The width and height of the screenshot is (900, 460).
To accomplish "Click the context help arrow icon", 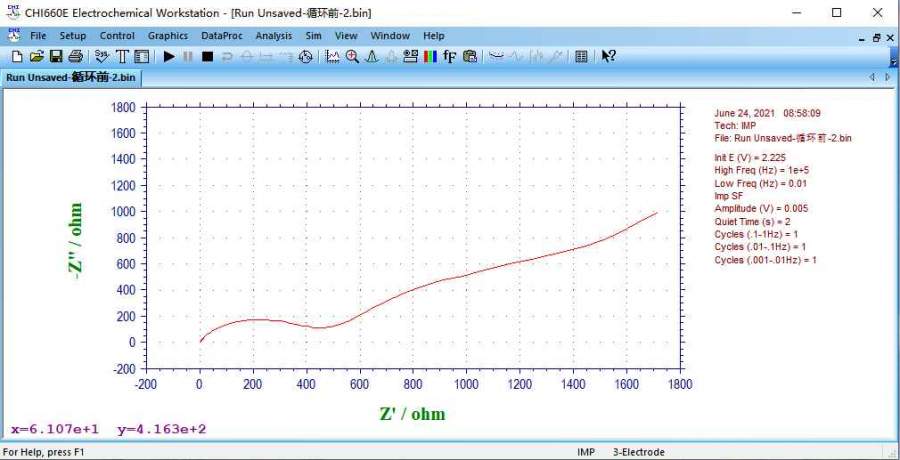I will tap(608, 57).
